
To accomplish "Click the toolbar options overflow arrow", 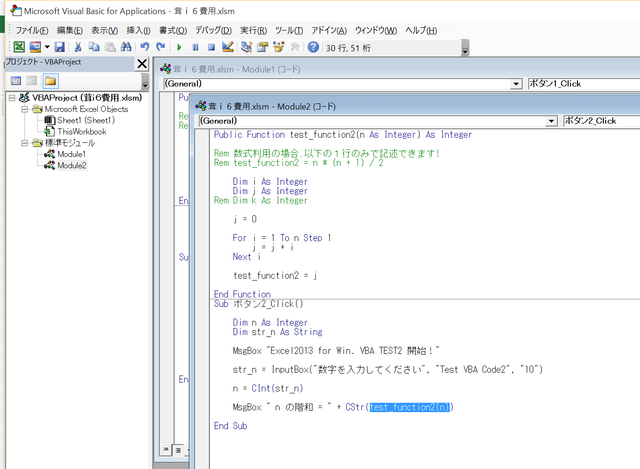I will tap(465, 48).
